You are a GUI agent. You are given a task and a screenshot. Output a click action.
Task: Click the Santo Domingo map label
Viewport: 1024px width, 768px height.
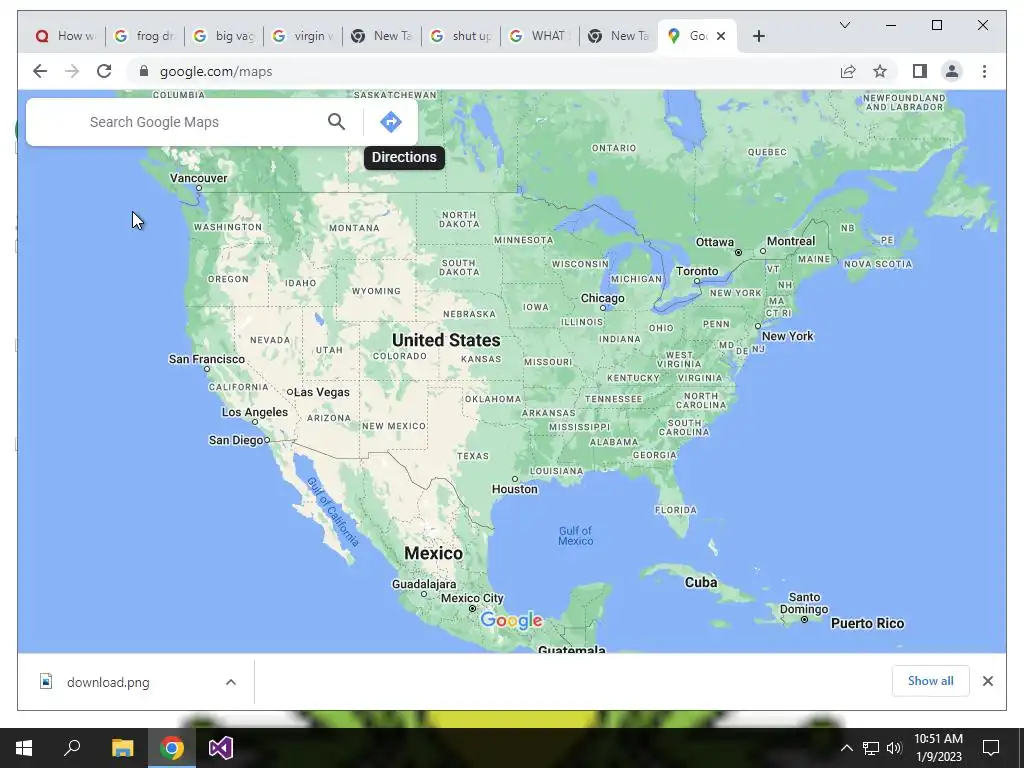(x=804, y=603)
